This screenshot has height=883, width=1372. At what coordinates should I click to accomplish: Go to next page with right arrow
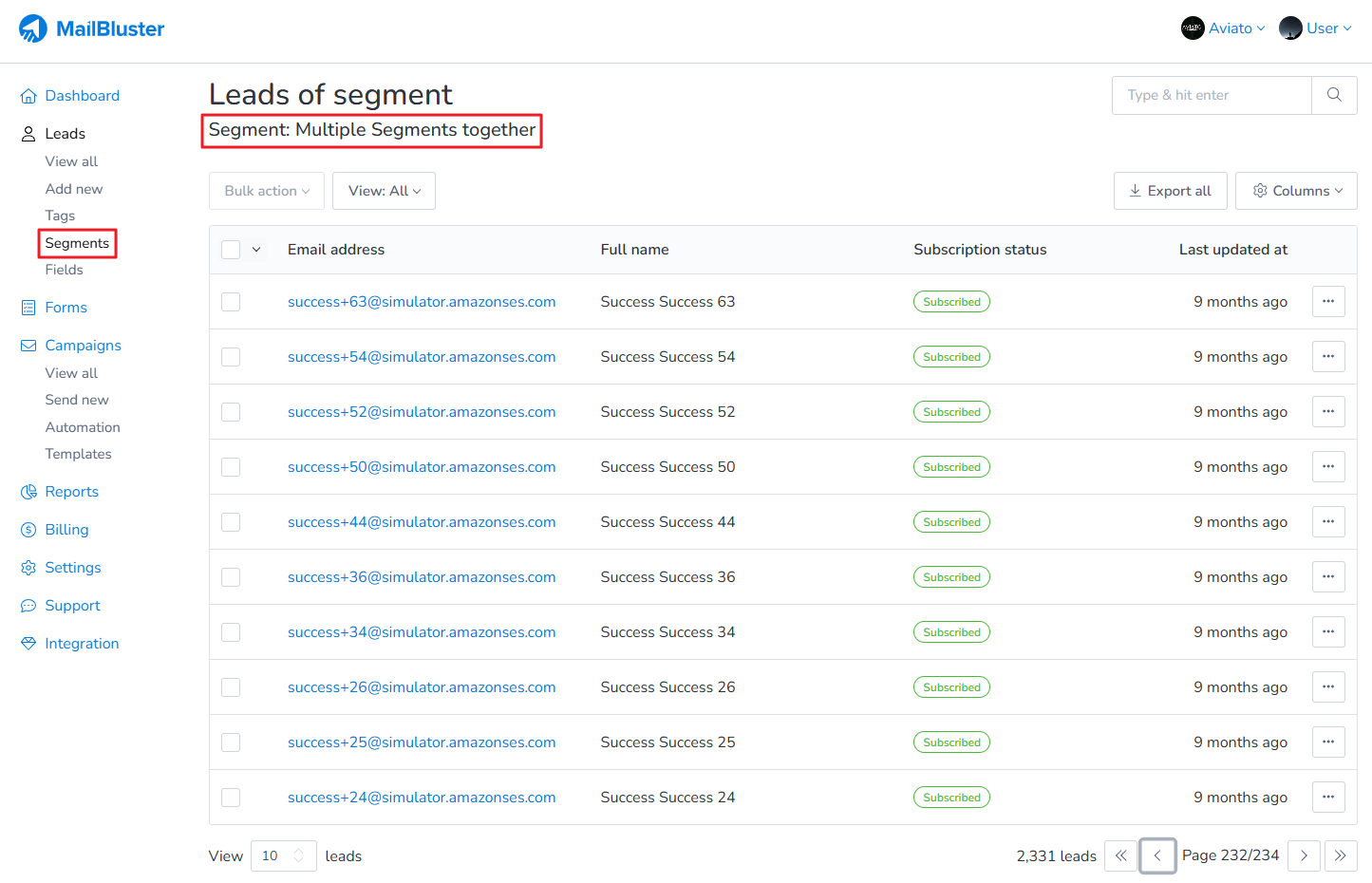click(1304, 855)
